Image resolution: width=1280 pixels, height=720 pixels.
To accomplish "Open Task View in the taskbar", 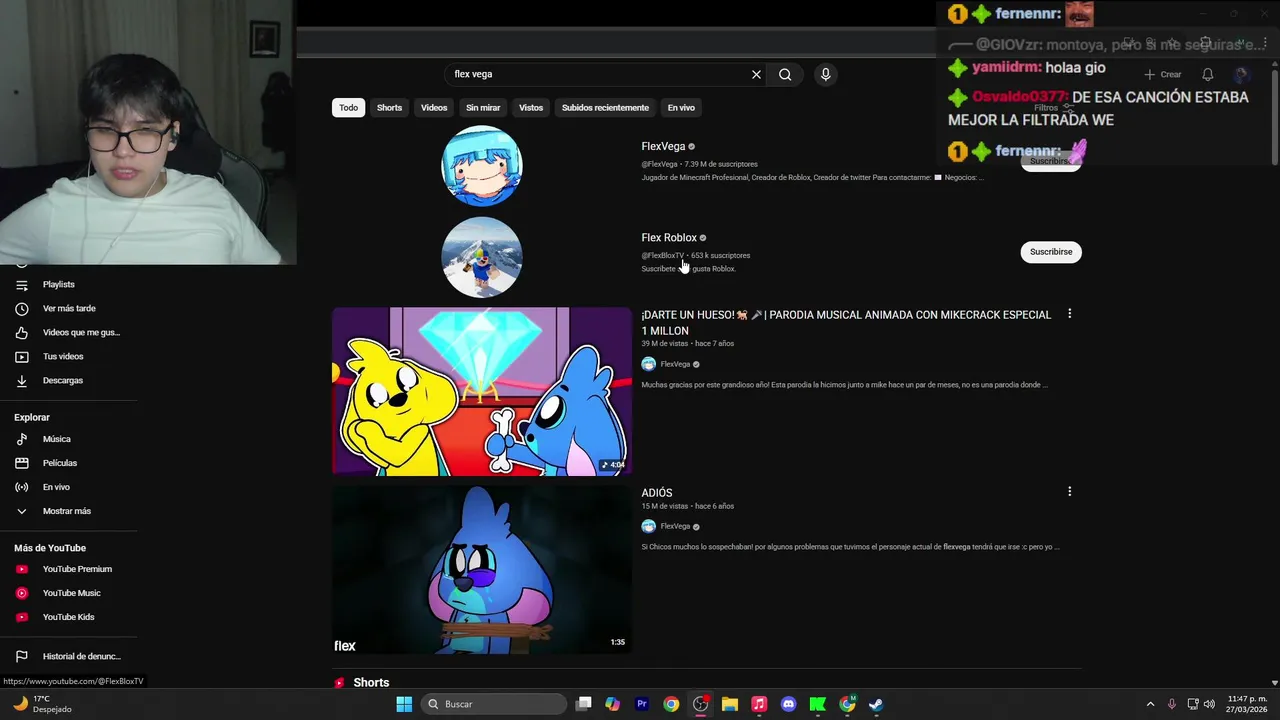I will pos(584,704).
